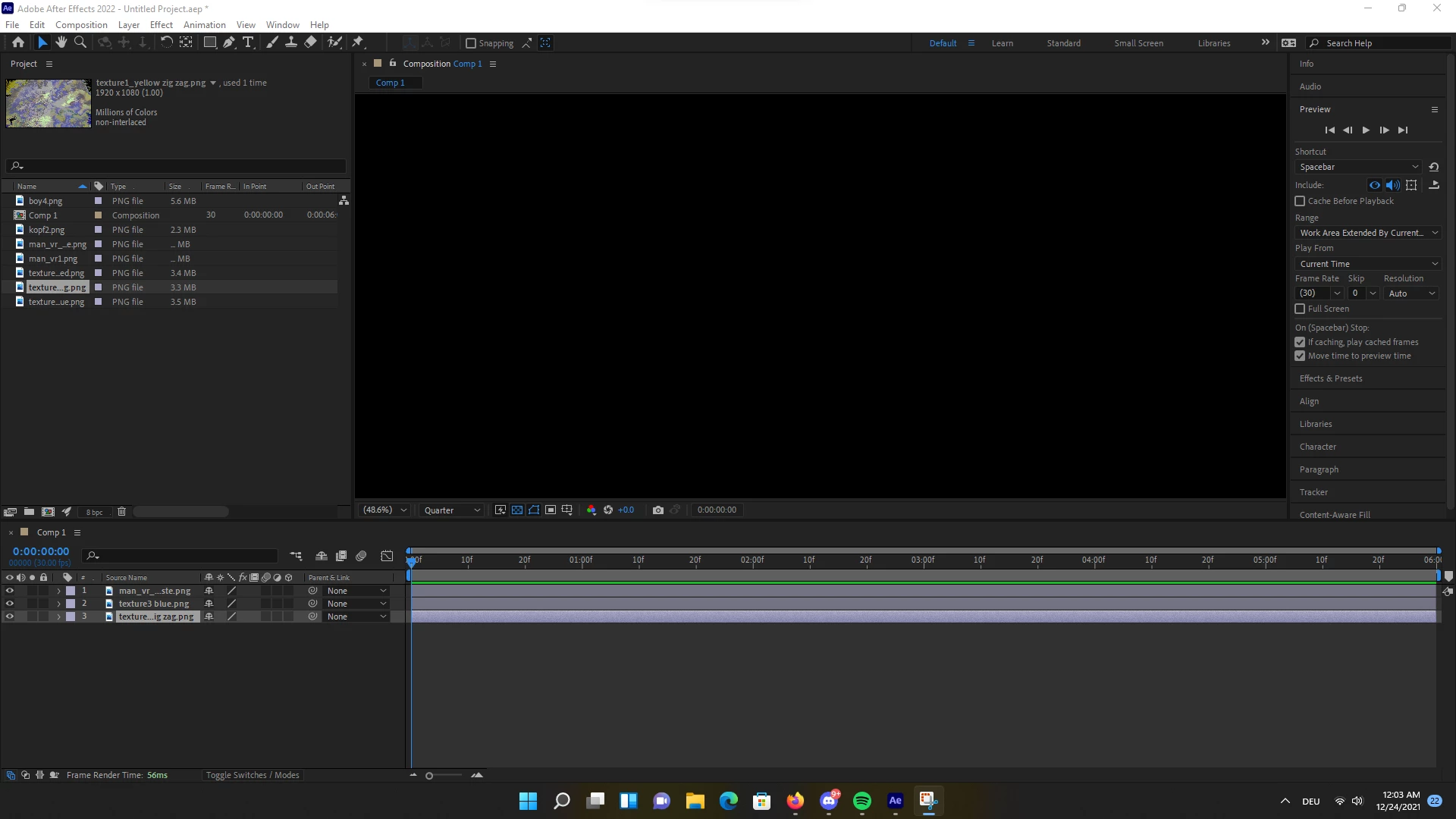Select the Hand tool
This screenshot has height=819, width=1456.
[x=61, y=42]
